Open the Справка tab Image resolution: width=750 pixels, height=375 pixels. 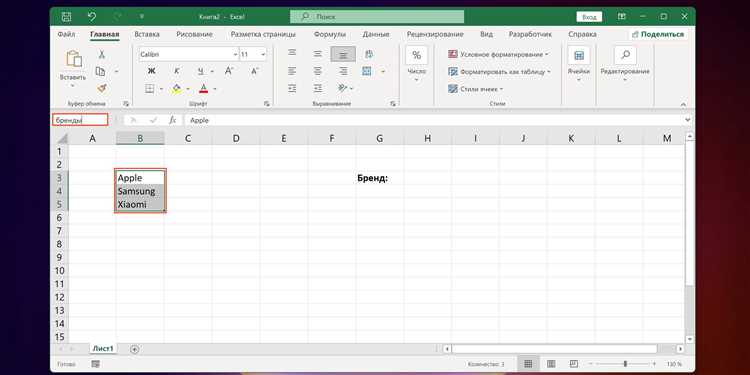[x=582, y=34]
